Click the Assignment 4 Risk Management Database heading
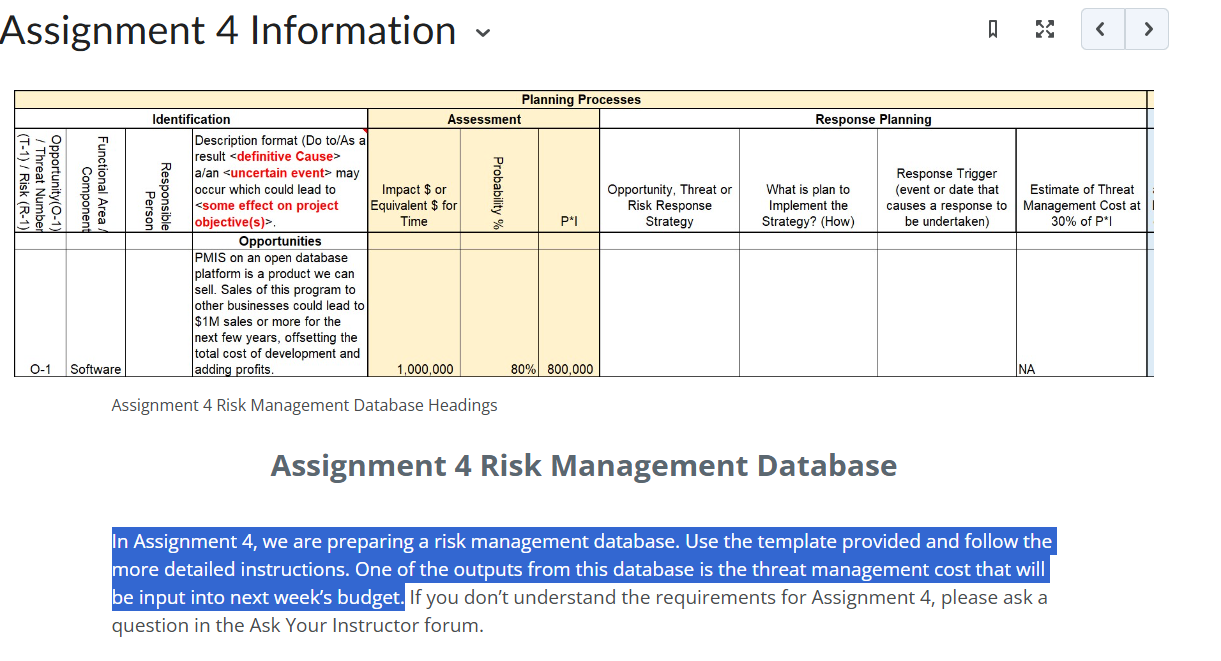Screen dimensions: 1221x661 click(584, 465)
